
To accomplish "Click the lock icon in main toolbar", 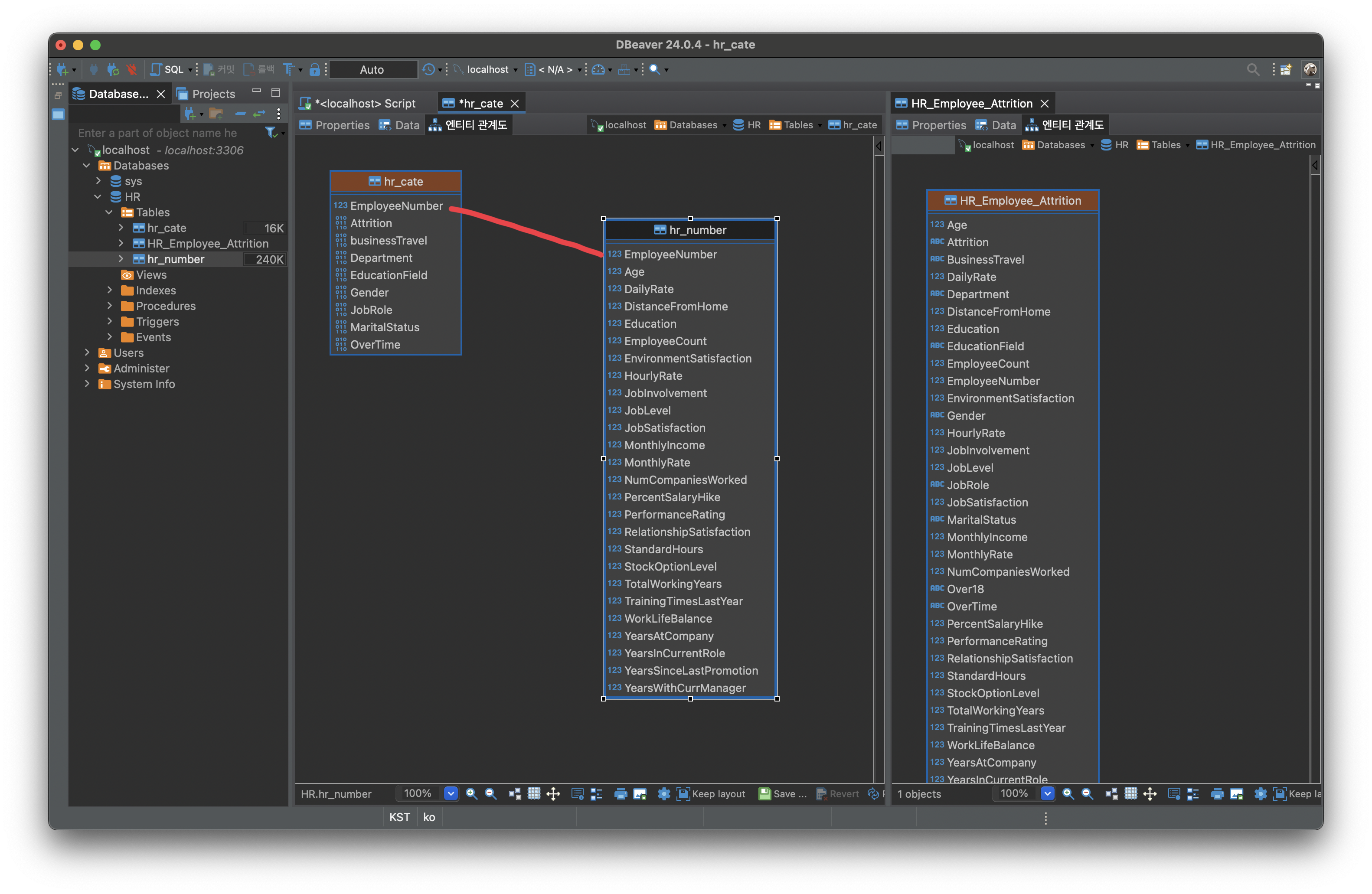I will tap(314, 70).
